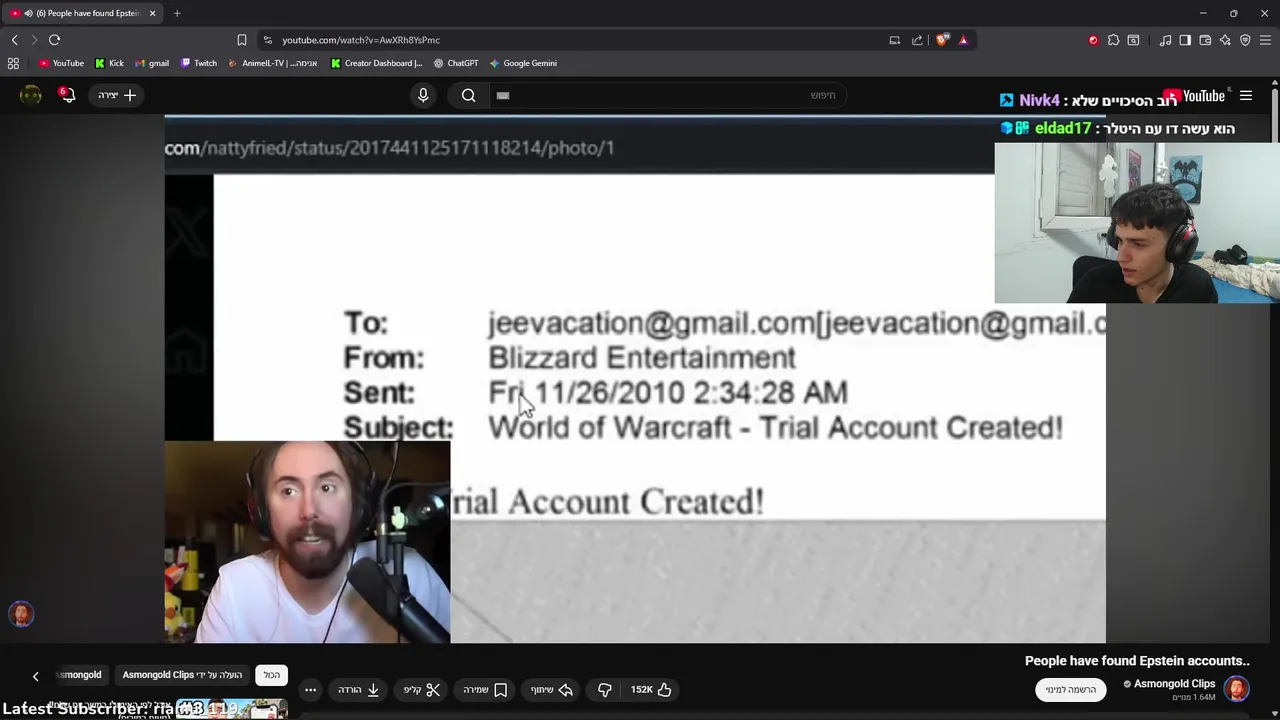Select the white 'All' filter chip

click(x=272, y=675)
